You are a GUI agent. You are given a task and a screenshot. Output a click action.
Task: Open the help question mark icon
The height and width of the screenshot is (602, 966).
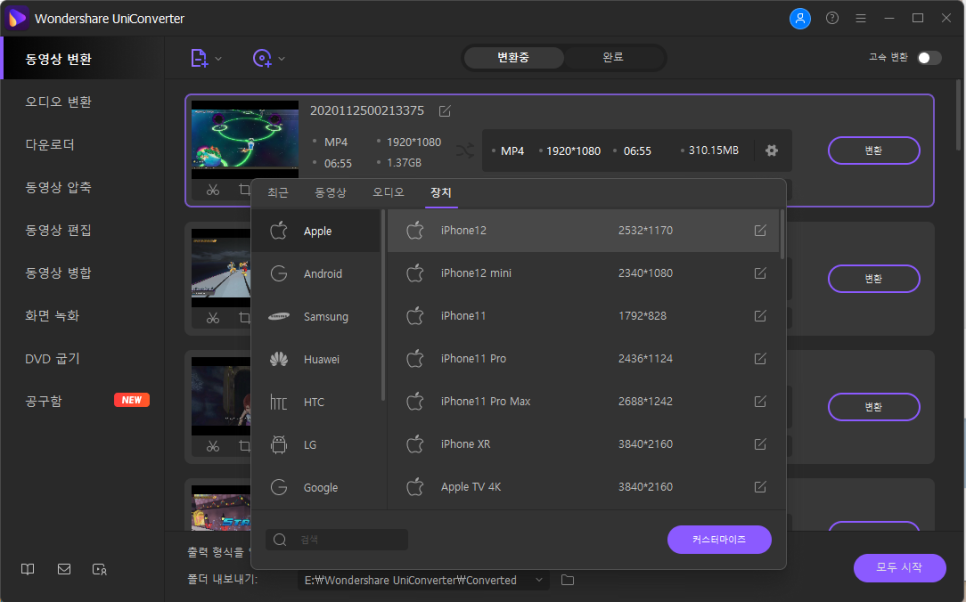832,18
